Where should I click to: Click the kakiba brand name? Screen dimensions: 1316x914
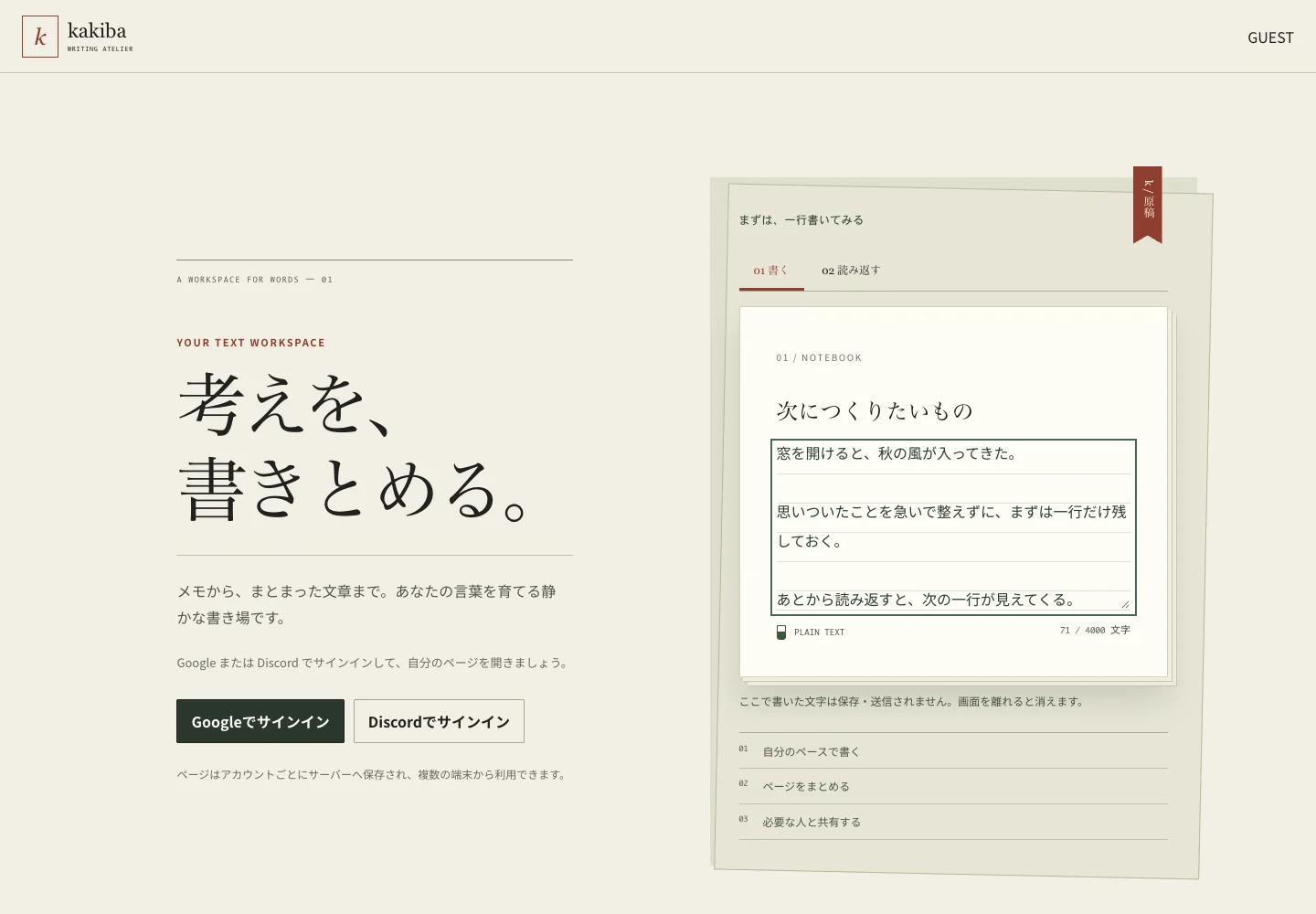pyautogui.click(x=97, y=30)
